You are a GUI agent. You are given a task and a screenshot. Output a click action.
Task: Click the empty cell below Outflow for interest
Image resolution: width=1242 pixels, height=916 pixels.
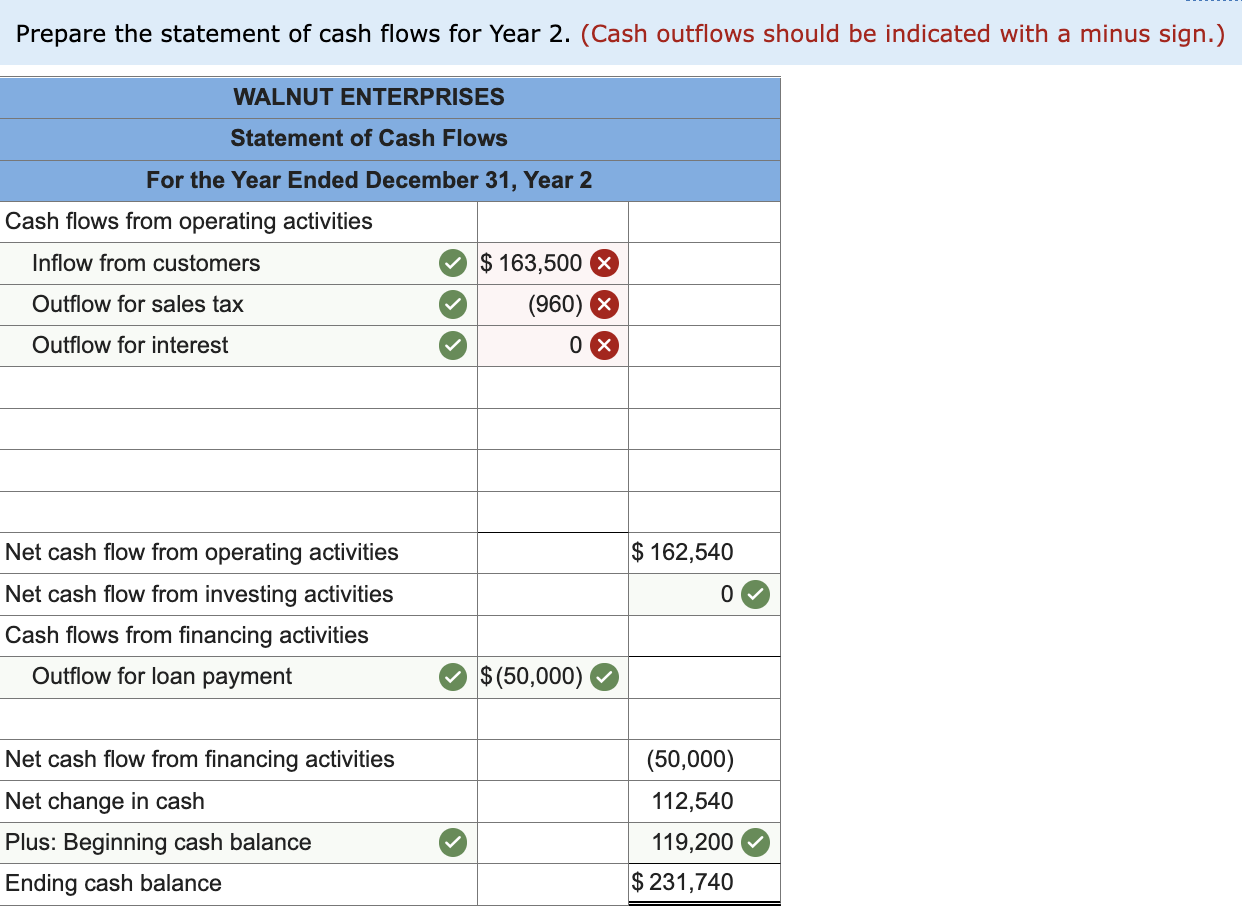click(552, 388)
